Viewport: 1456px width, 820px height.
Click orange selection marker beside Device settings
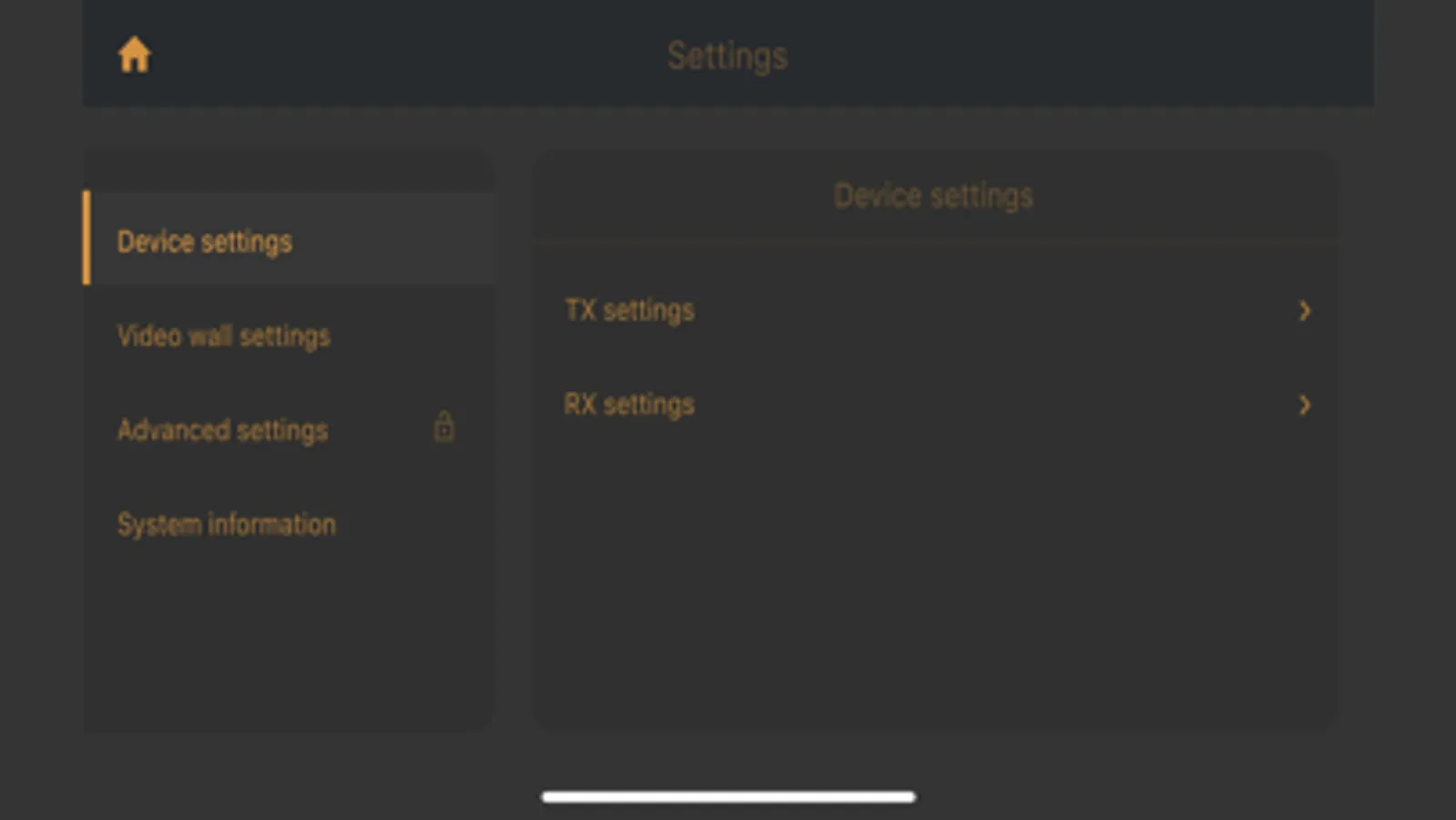click(x=87, y=238)
